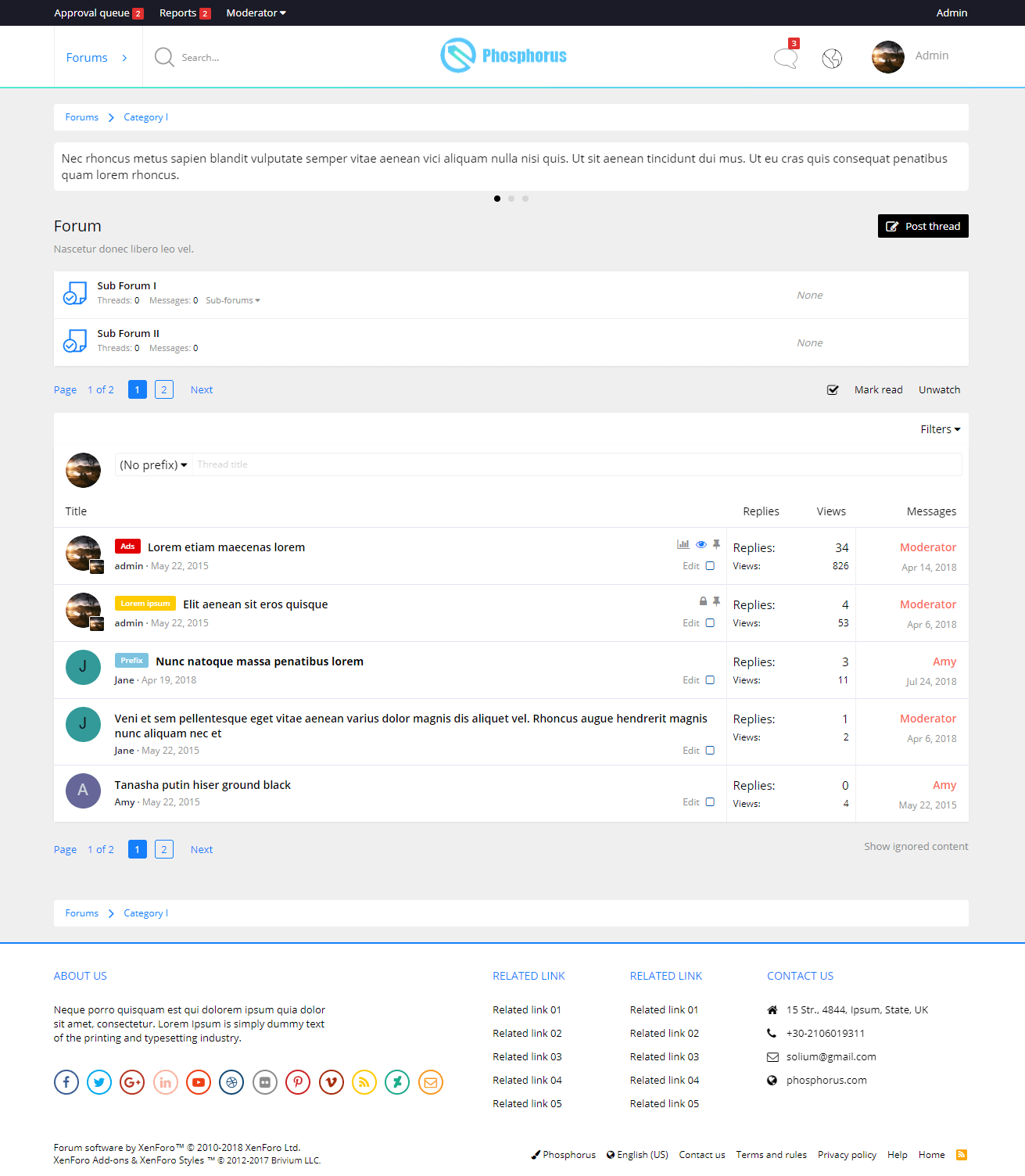This screenshot has height=1176, width=1025.
Task: Select checkbox for Tanasha putin hiser thread
Action: [x=710, y=802]
